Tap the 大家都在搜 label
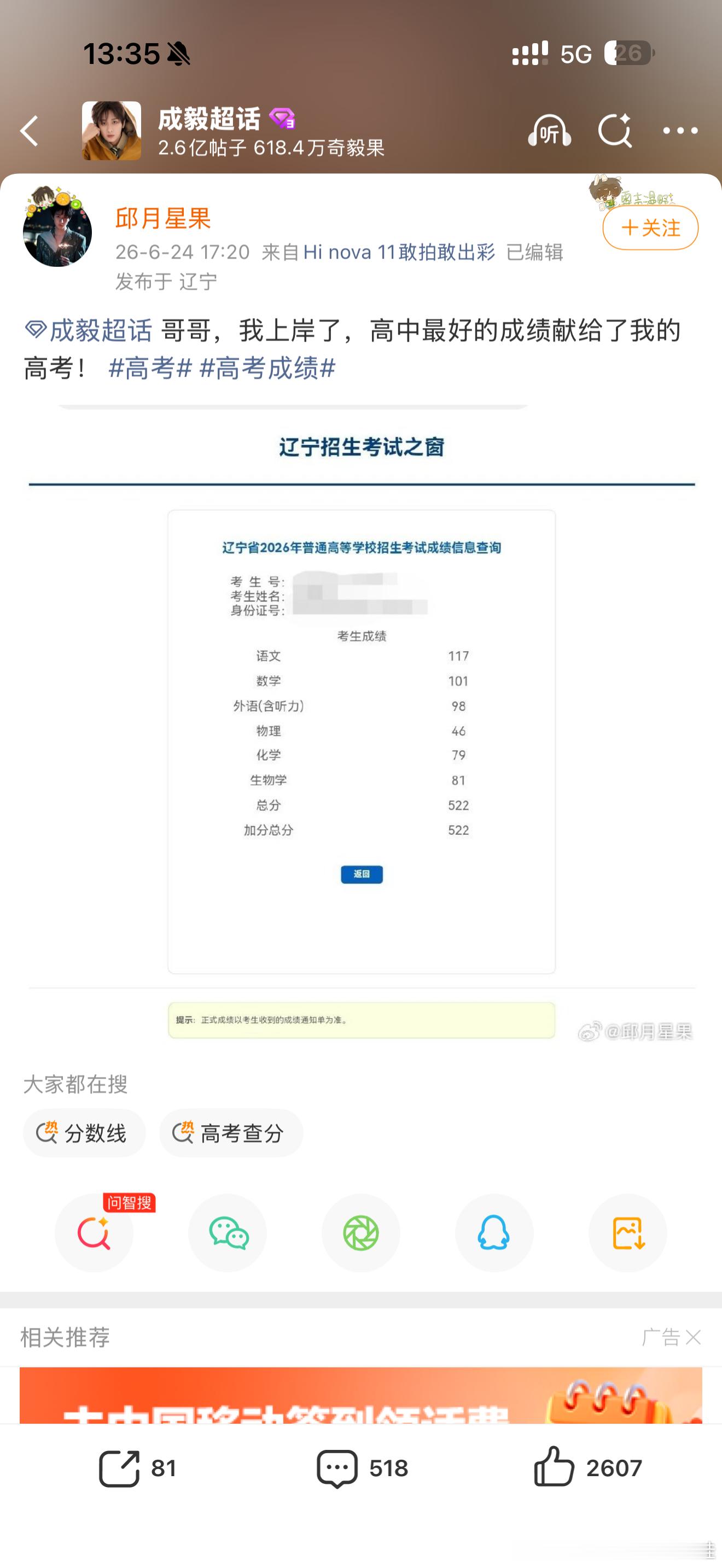 [75, 1084]
